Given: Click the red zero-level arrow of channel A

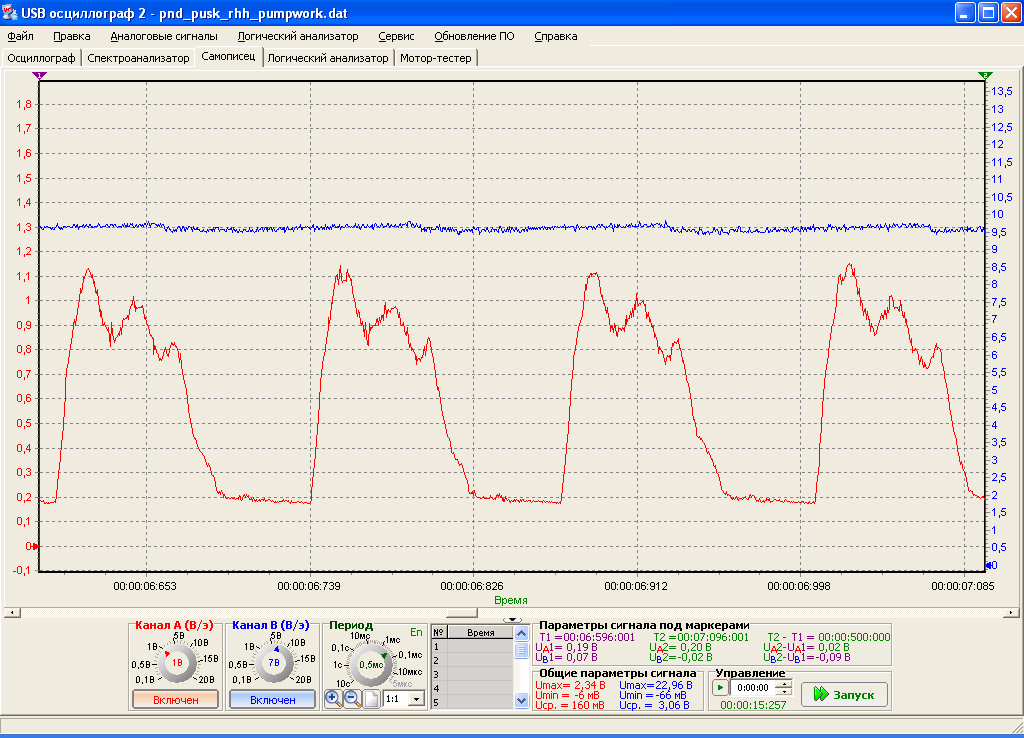Looking at the screenshot, I should coord(35,546).
